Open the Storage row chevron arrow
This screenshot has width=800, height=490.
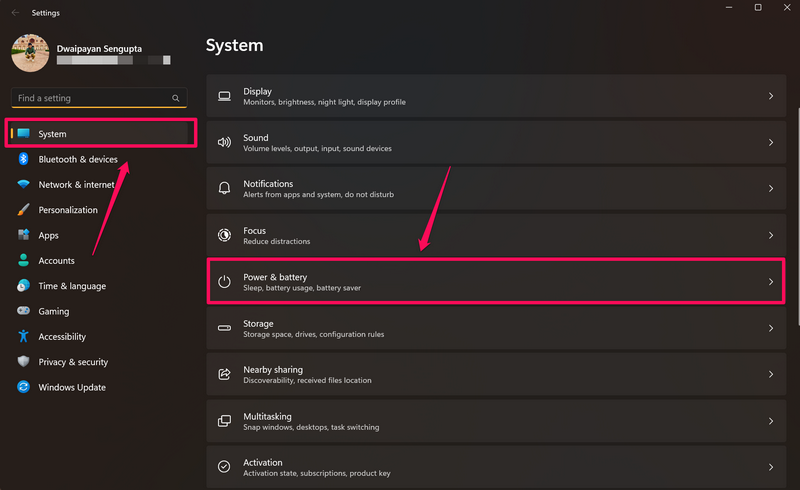click(770, 328)
